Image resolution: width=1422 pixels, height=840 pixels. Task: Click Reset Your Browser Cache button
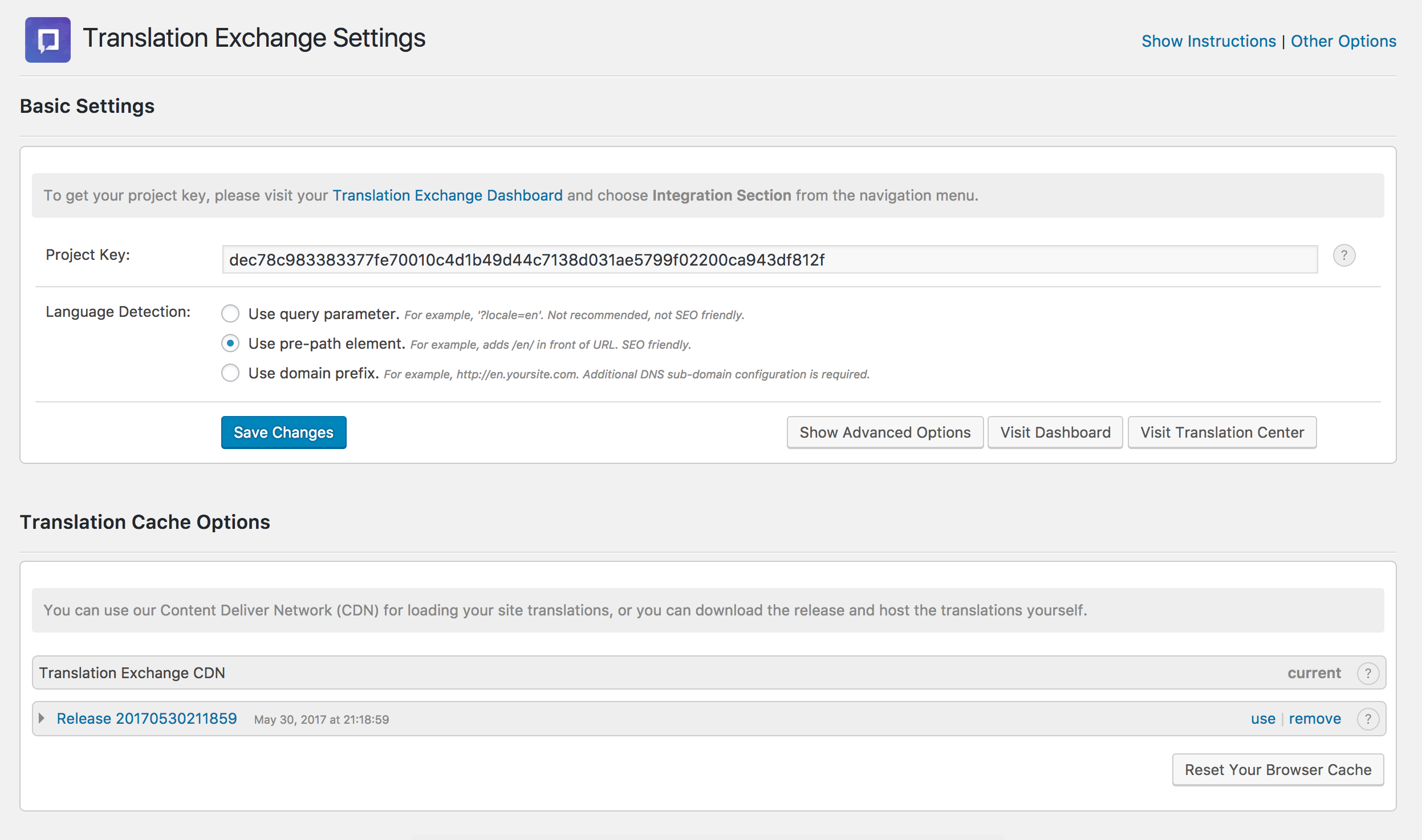[x=1278, y=770]
